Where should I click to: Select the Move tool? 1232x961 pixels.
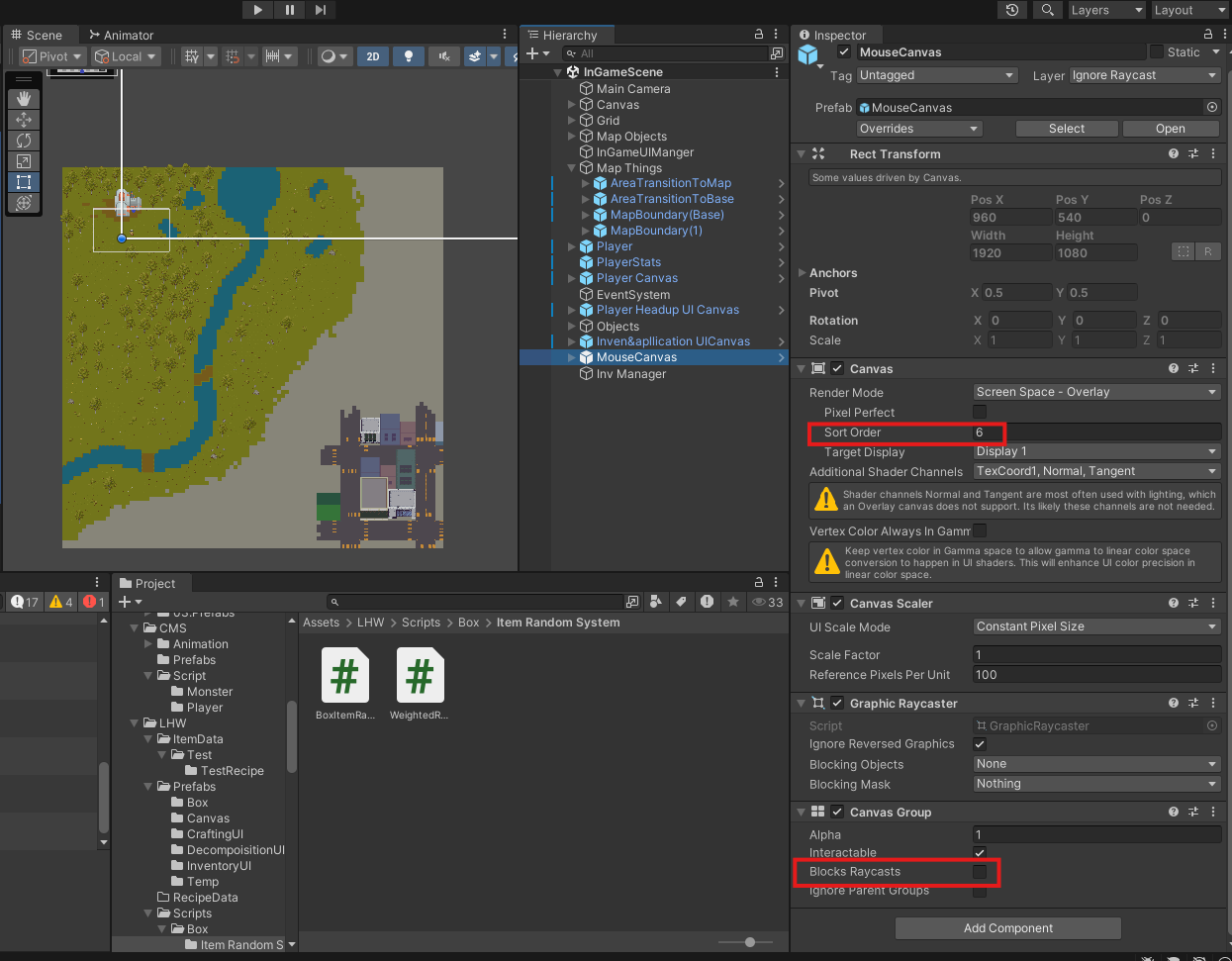pyautogui.click(x=24, y=119)
